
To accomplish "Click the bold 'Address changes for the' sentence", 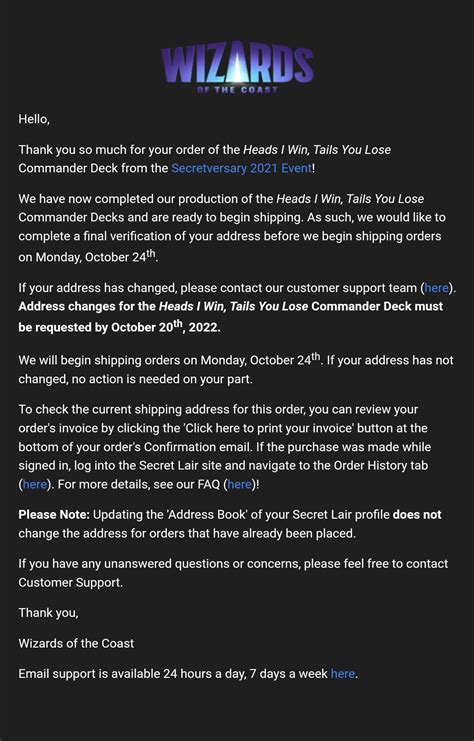I will [x=231, y=317].
